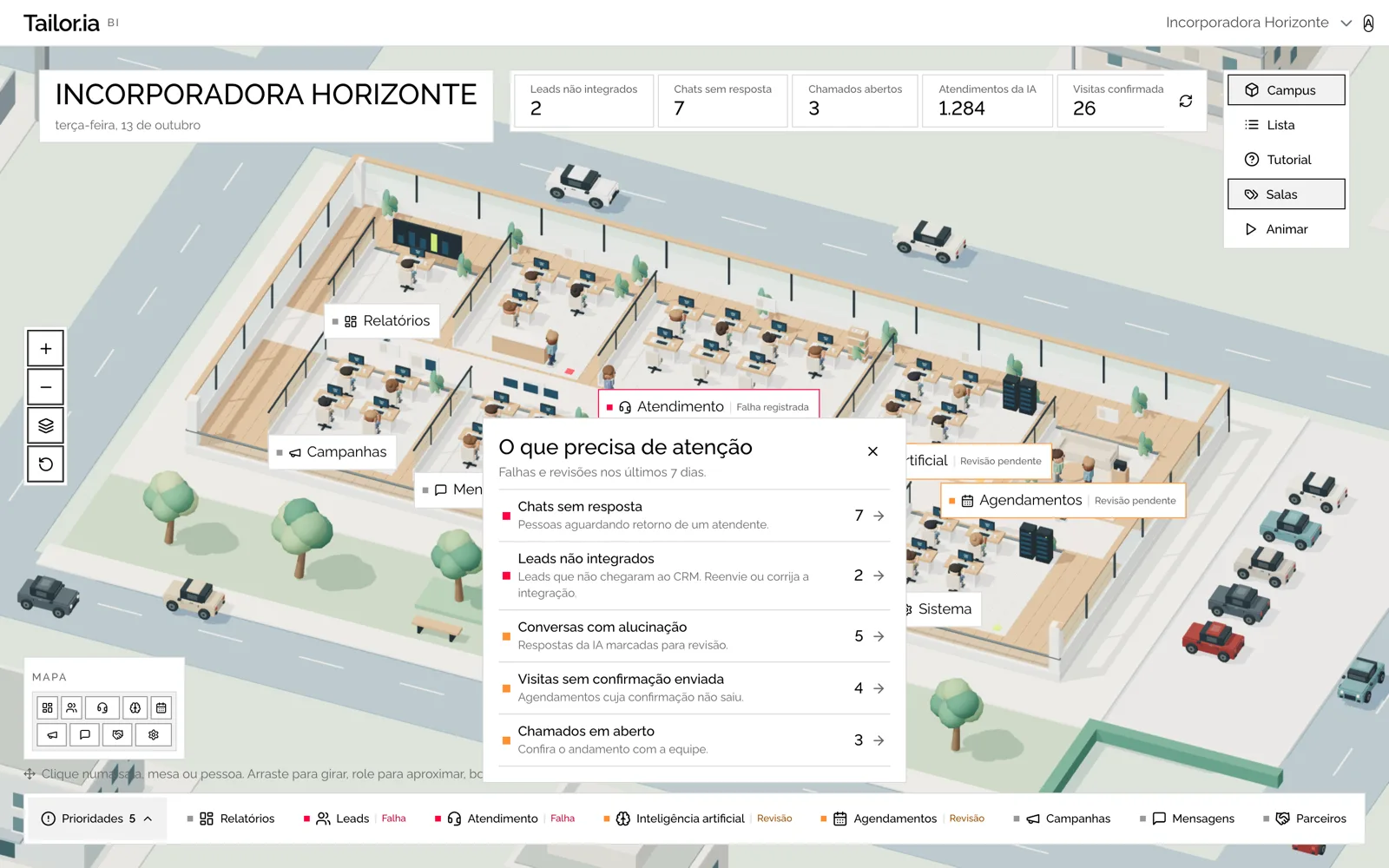Click the date 'terça-feira, 13 de outubro'
The width and height of the screenshot is (1389, 868).
point(128,125)
